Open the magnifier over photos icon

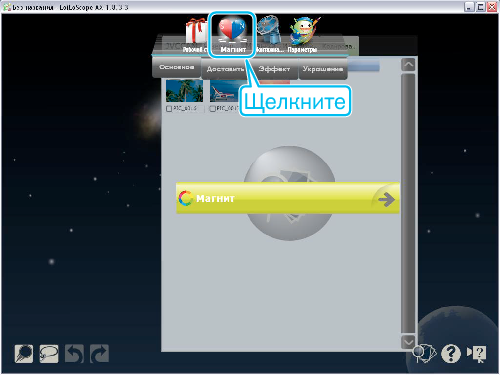click(x=424, y=353)
